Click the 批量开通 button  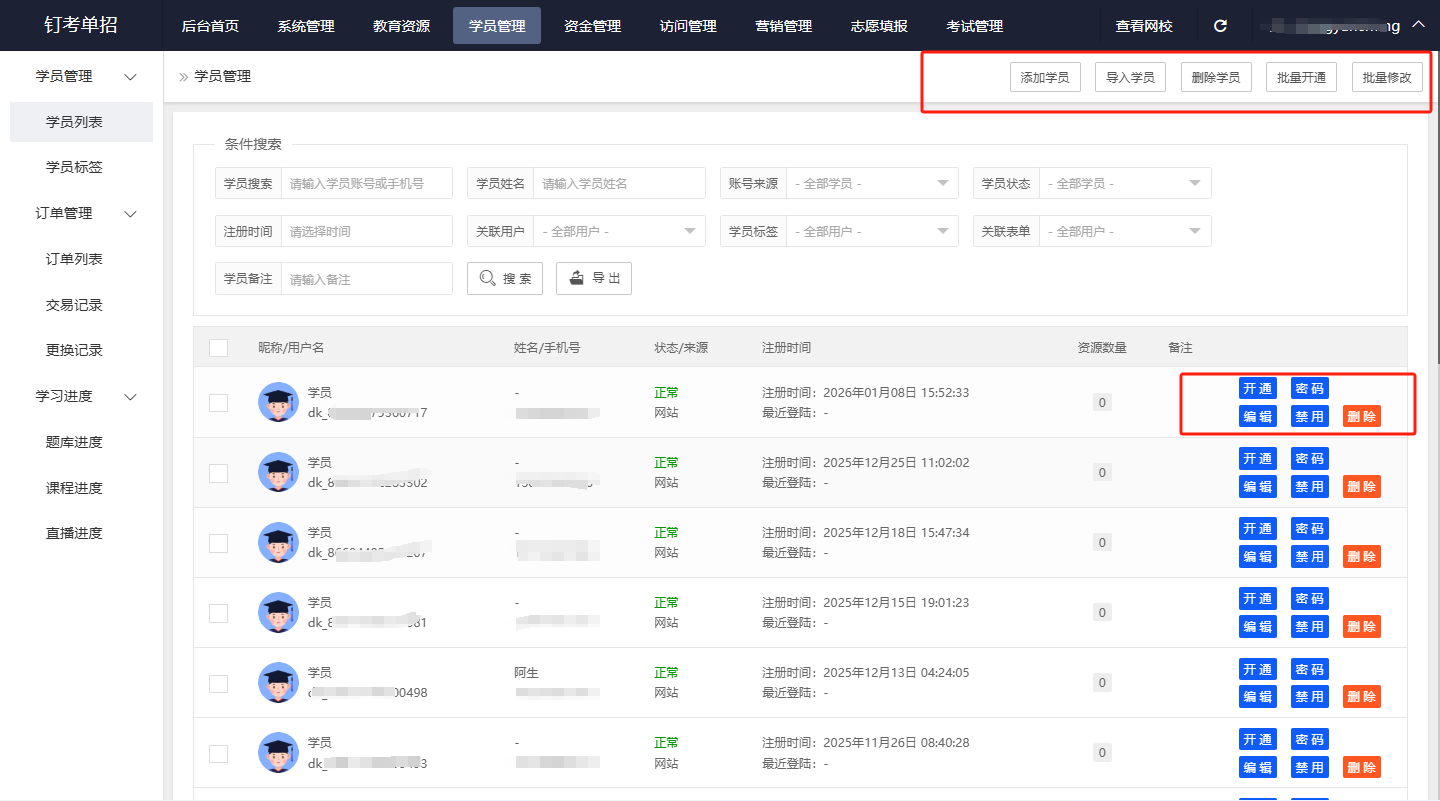(1301, 77)
